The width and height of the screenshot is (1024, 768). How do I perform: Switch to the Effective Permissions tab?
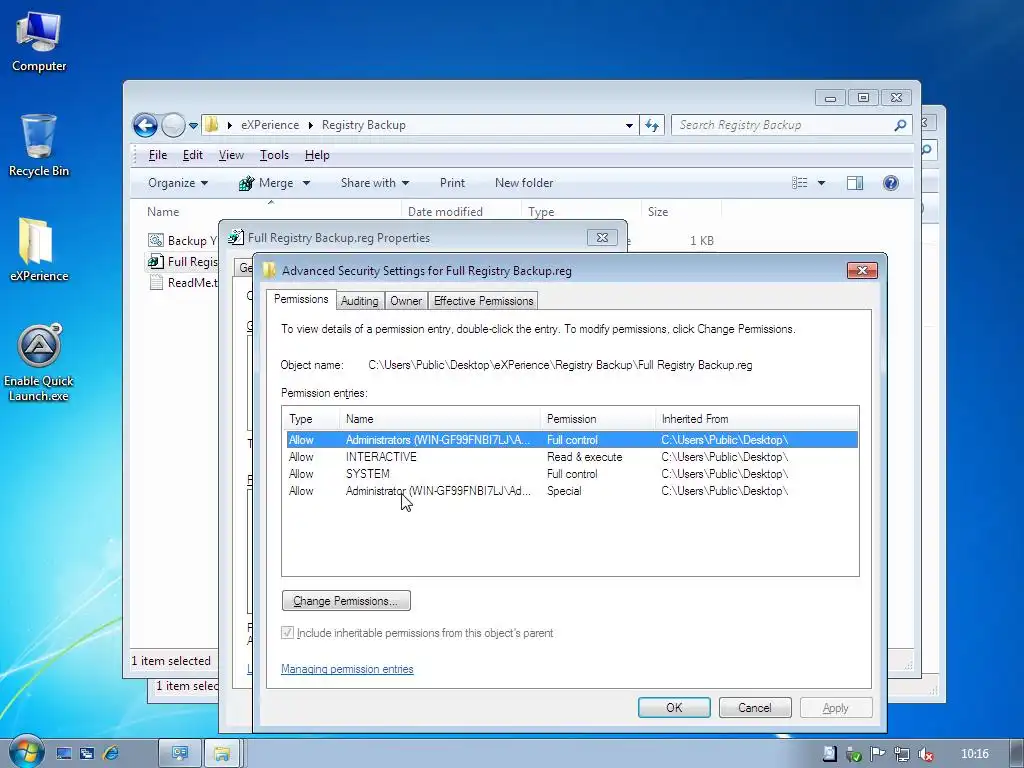pos(483,300)
